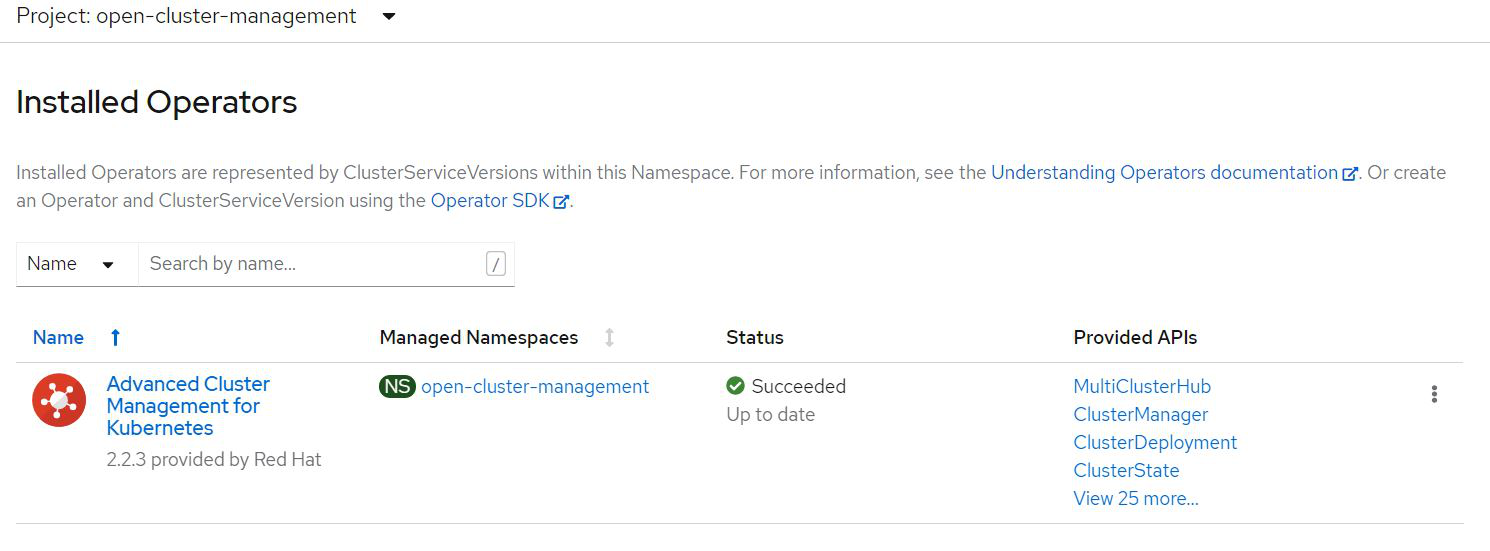Open Understanding Operators documentation link
Viewport: 1490px width, 551px height.
(x=1164, y=172)
